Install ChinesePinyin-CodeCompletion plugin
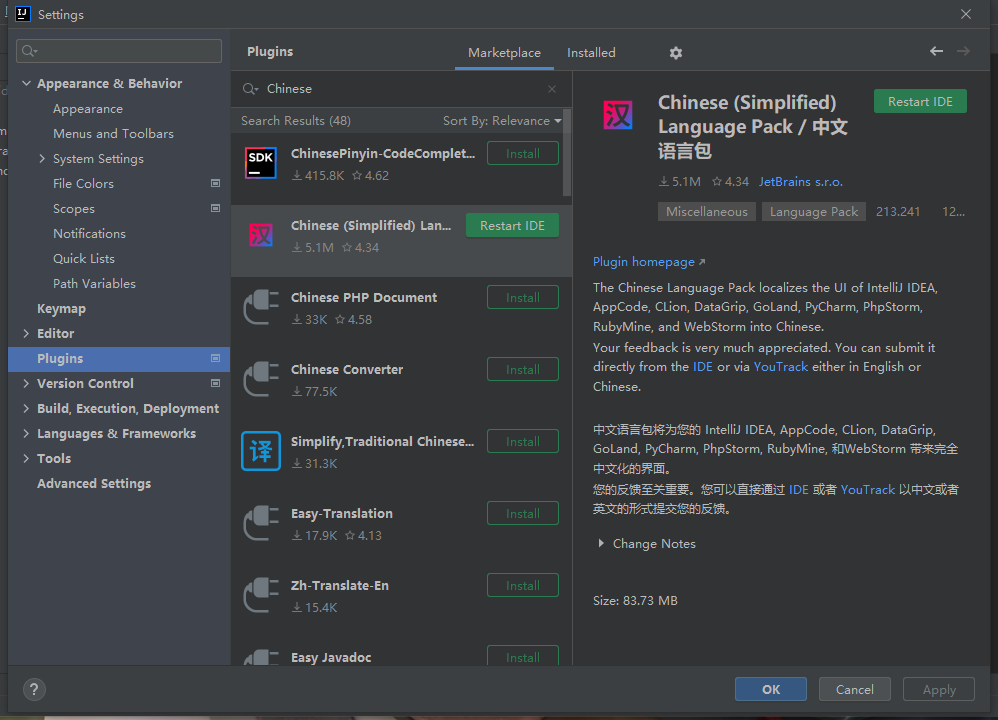The width and height of the screenshot is (998, 720). tap(523, 153)
